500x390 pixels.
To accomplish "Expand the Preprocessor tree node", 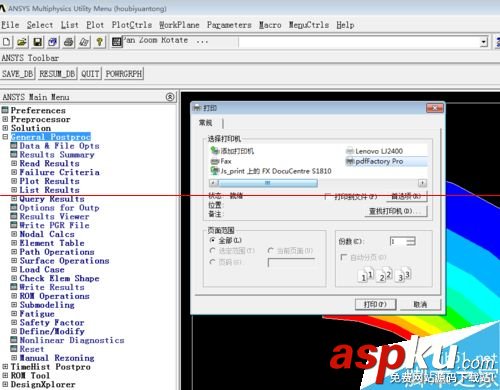I will 5,119.
